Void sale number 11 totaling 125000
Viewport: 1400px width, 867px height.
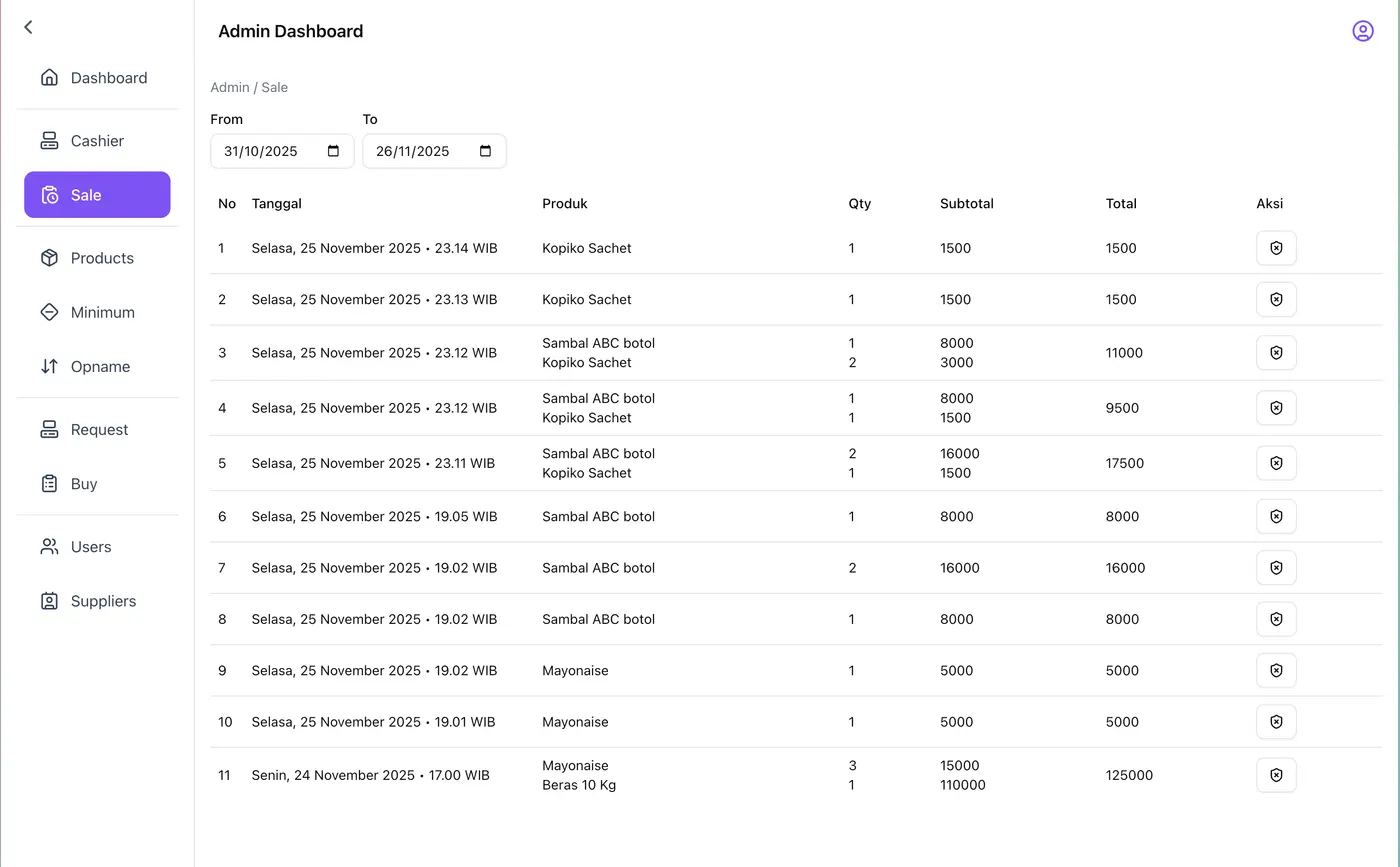pos(1276,775)
